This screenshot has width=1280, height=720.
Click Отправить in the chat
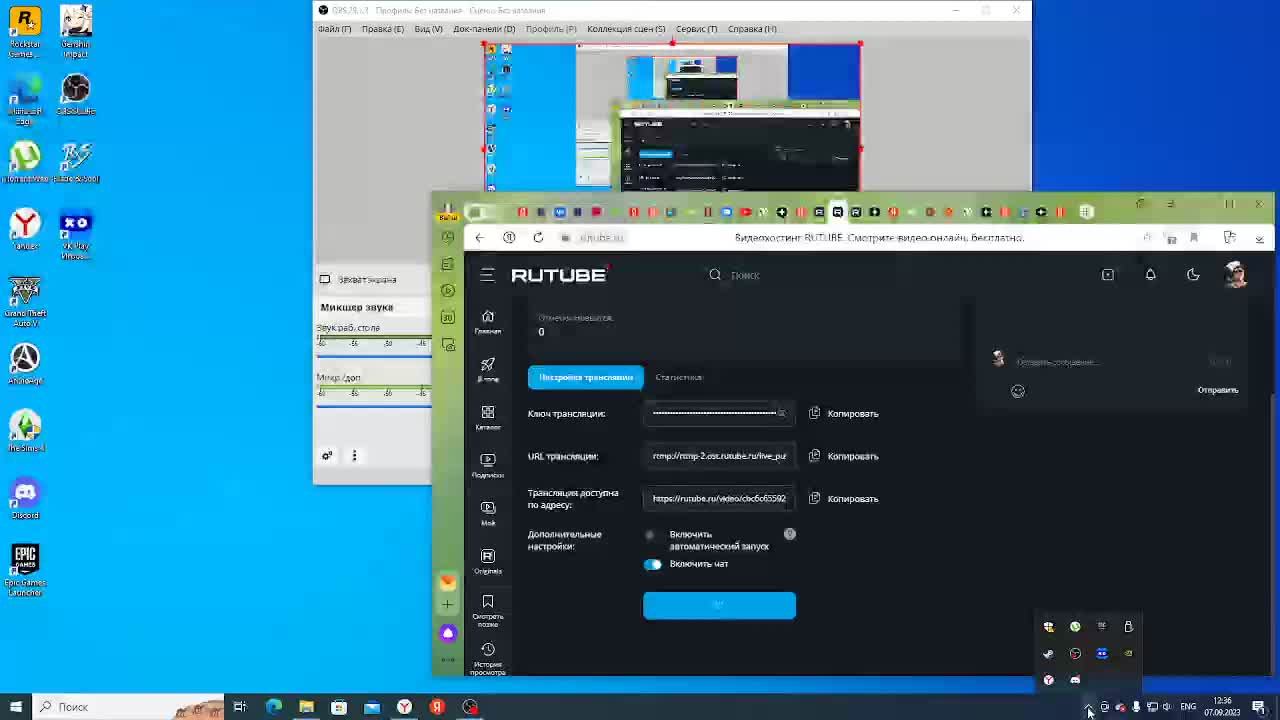click(x=1218, y=390)
